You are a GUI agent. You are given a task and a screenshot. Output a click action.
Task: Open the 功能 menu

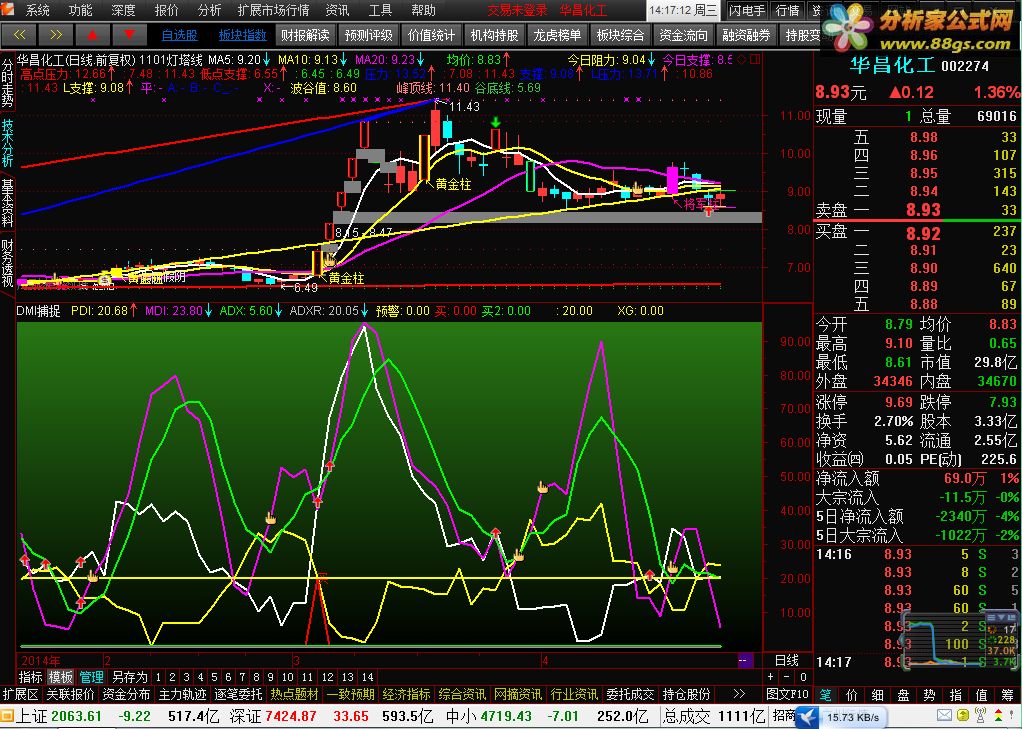pos(81,10)
